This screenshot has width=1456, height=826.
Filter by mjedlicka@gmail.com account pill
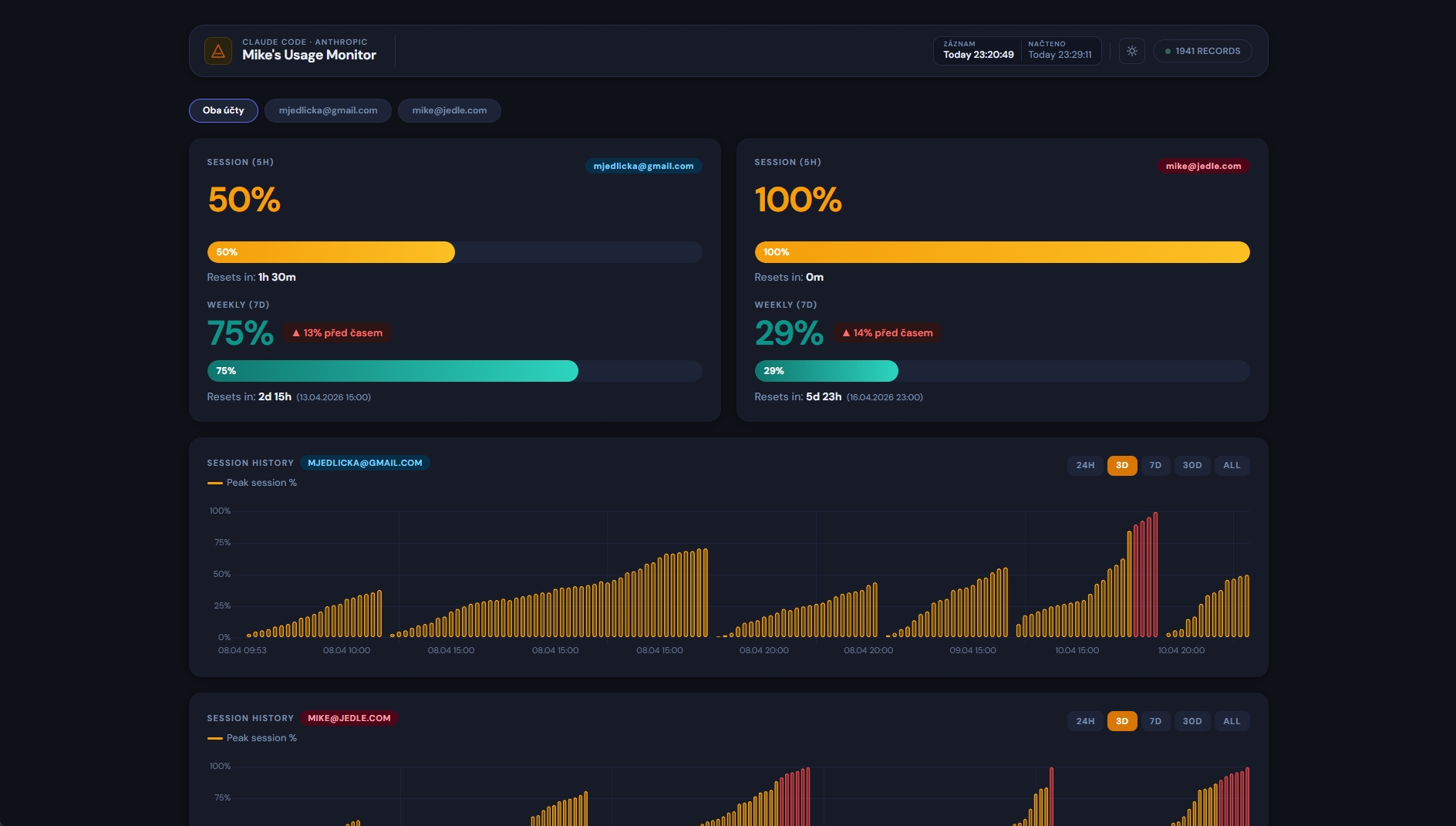328,110
